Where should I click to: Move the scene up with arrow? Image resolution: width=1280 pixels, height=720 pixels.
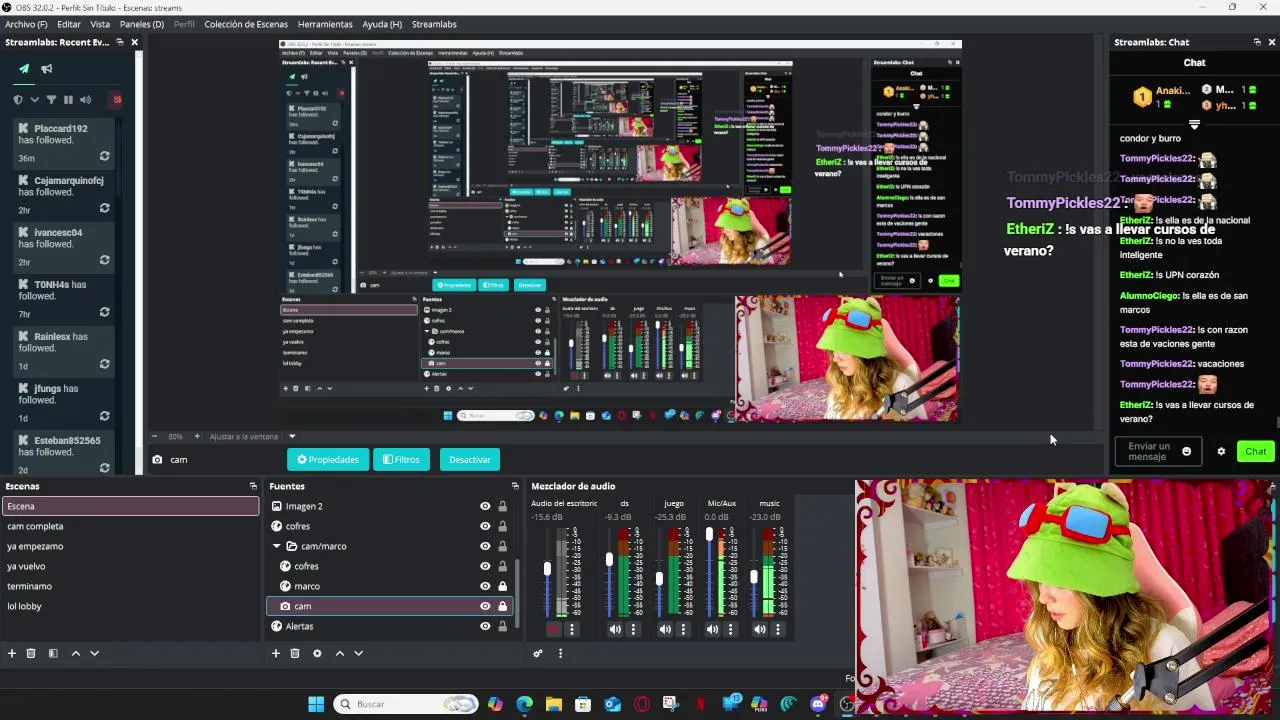[x=75, y=653]
